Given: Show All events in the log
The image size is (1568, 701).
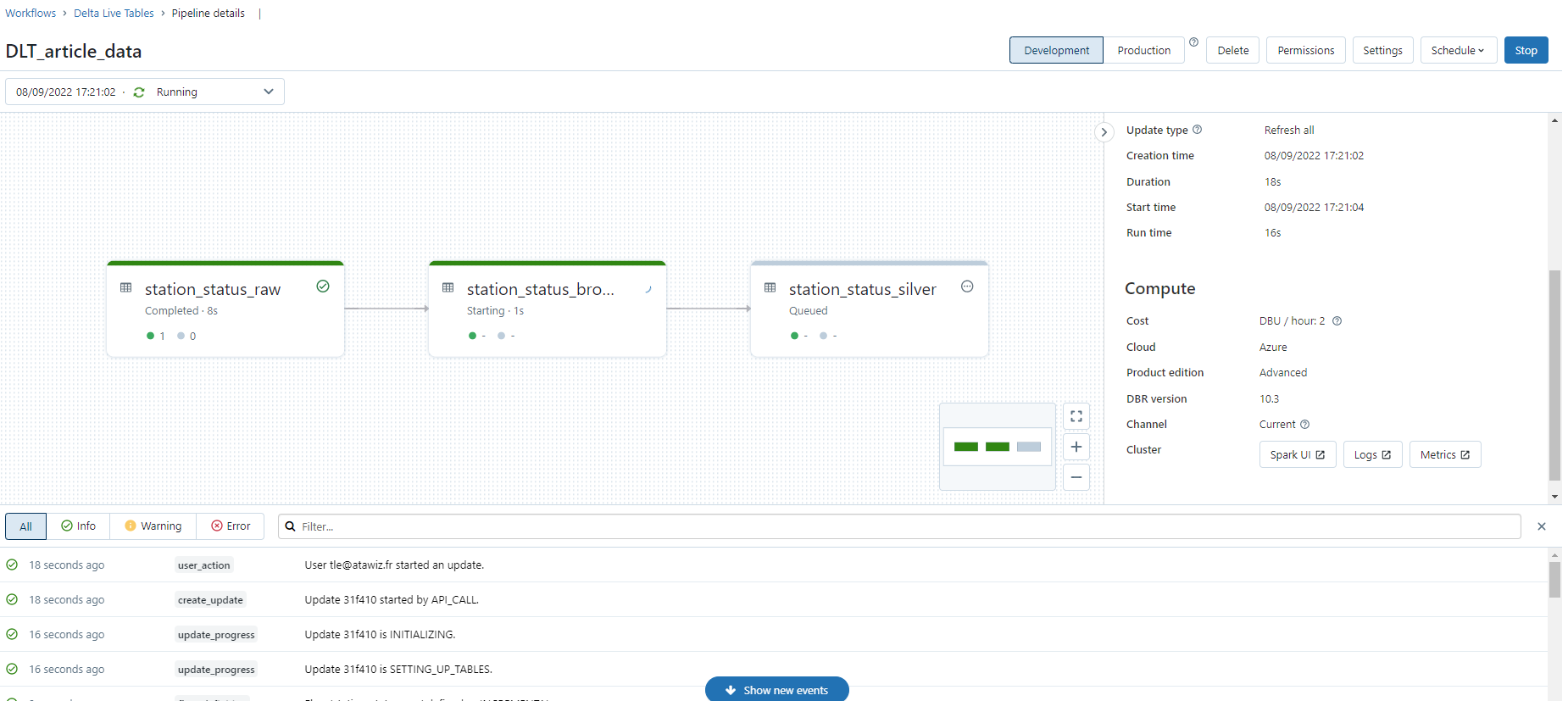Looking at the screenshot, I should pyautogui.click(x=25, y=526).
